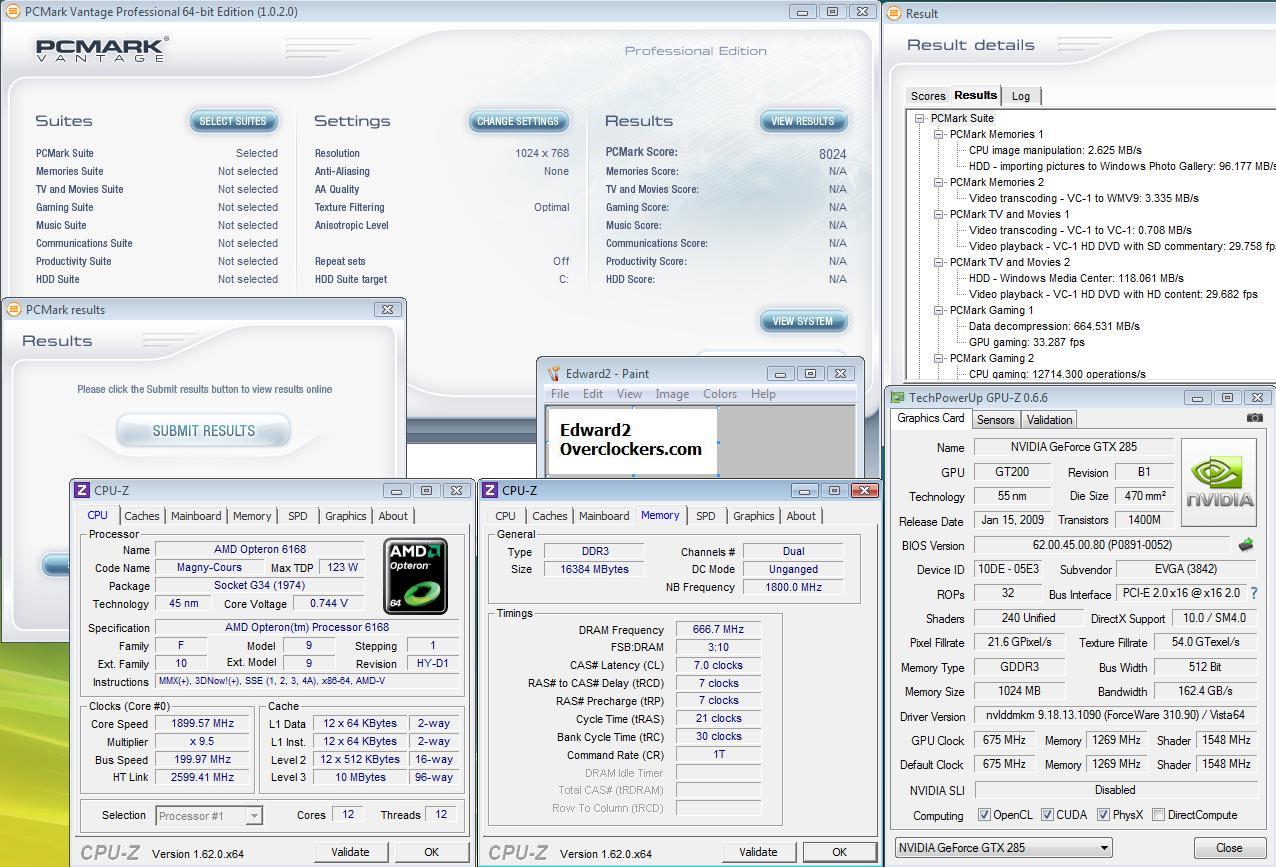The image size is (1276, 867).
Task: Open the Image menu in Paint
Action: click(672, 394)
